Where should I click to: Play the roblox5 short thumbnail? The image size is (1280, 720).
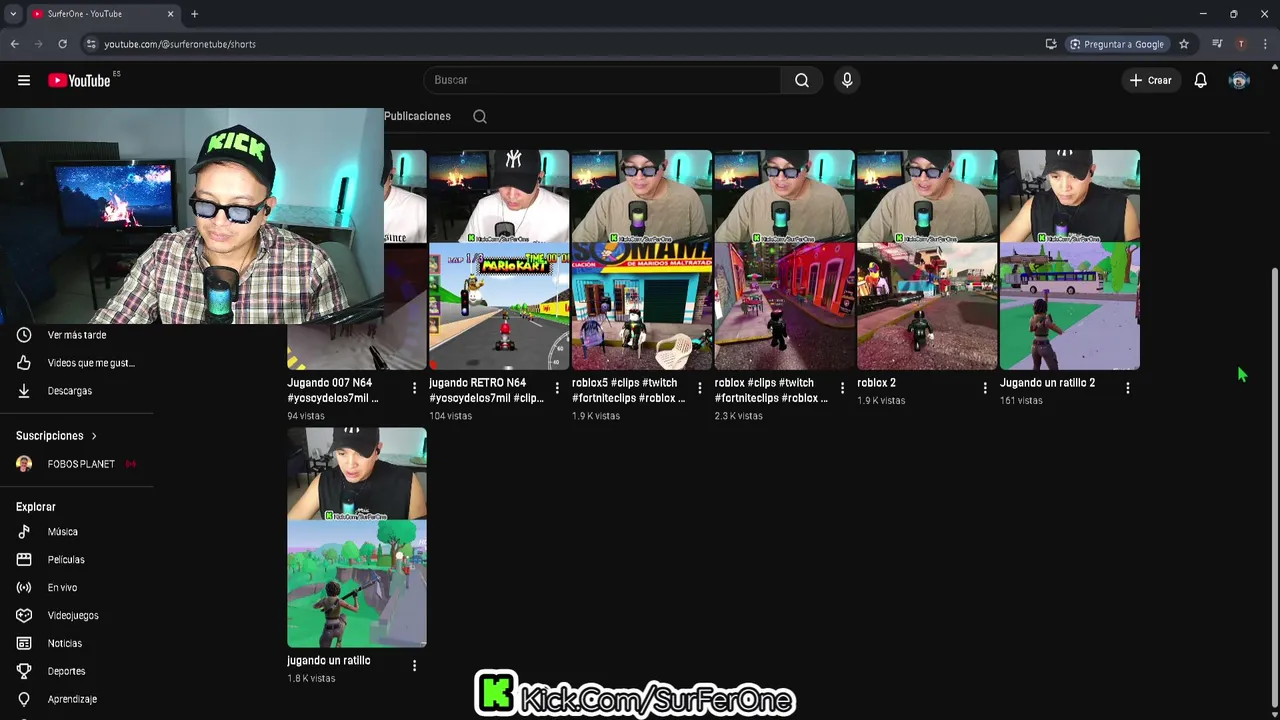pyautogui.click(x=642, y=260)
